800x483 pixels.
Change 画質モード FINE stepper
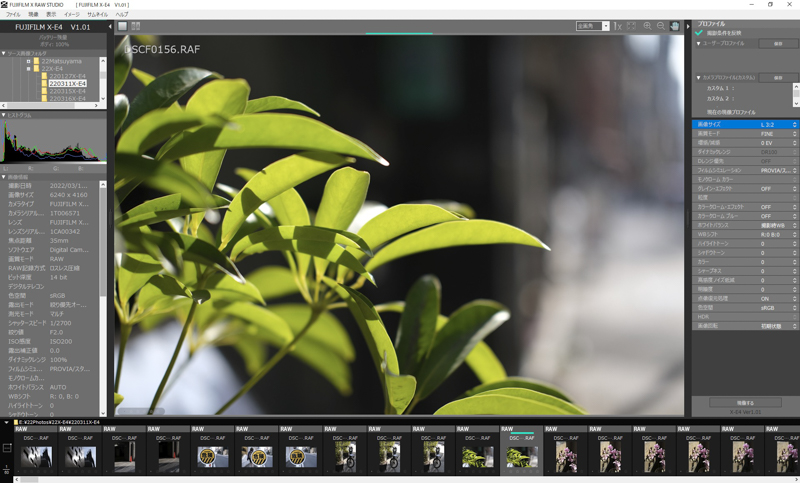pyautogui.click(x=794, y=134)
